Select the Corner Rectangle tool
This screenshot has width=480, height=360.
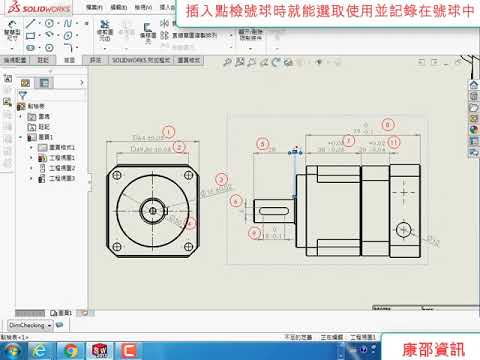click(30, 35)
